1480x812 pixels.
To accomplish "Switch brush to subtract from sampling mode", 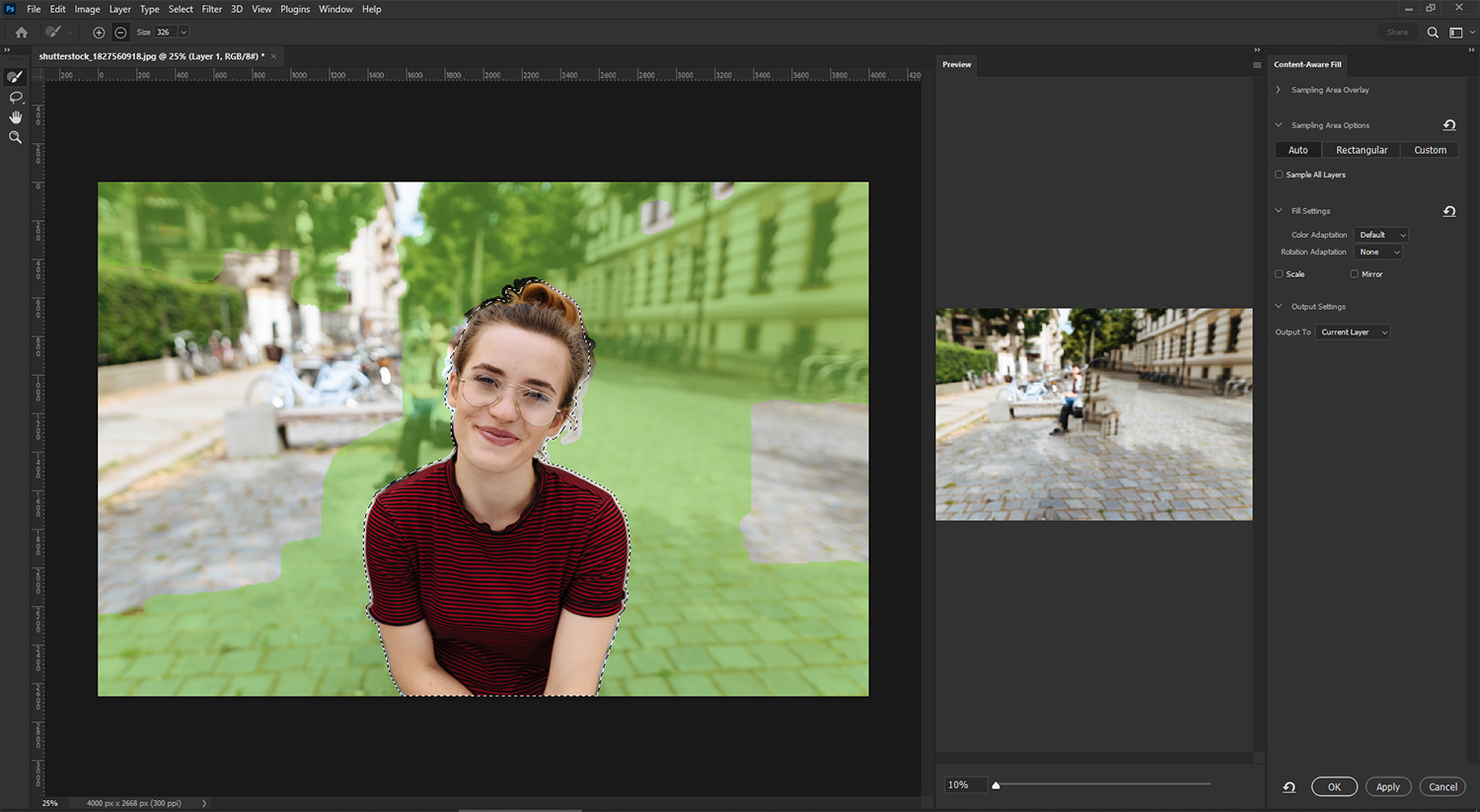I will (x=119, y=32).
